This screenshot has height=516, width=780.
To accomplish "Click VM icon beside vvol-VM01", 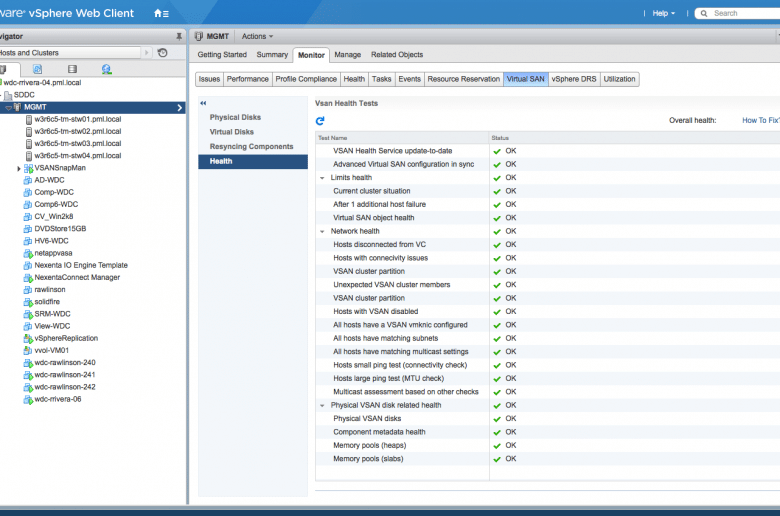I will click(28, 350).
